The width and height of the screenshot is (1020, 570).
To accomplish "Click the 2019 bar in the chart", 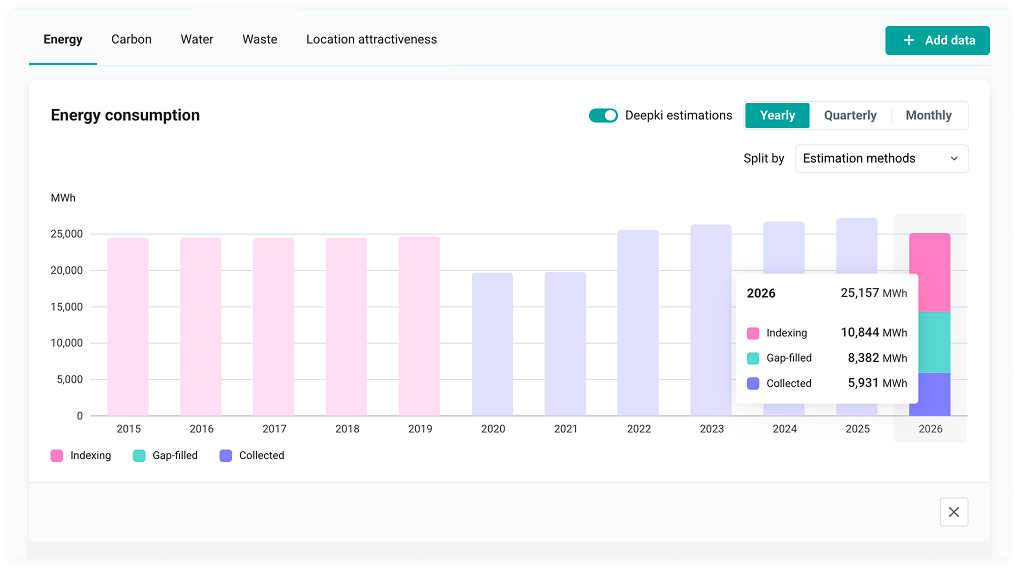I will point(420,326).
